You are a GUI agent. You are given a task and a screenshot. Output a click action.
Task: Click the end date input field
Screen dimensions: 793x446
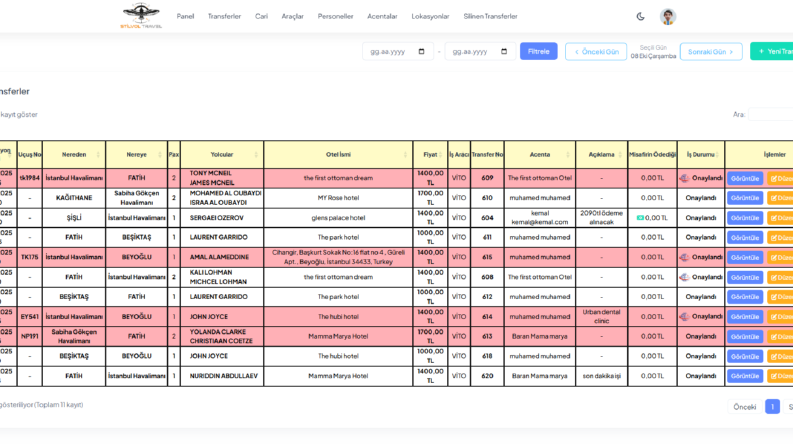(480, 52)
